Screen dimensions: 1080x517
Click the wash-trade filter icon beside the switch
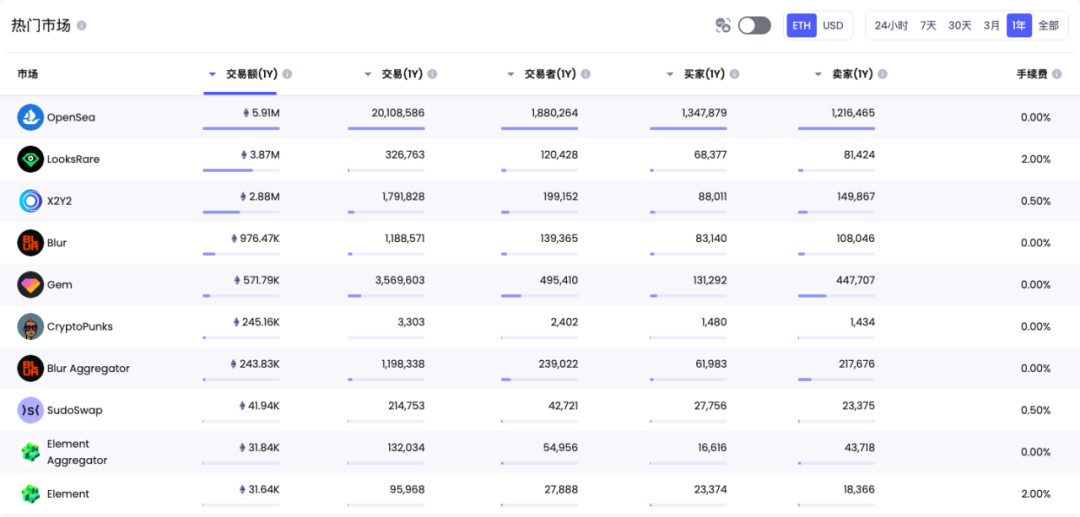723,25
